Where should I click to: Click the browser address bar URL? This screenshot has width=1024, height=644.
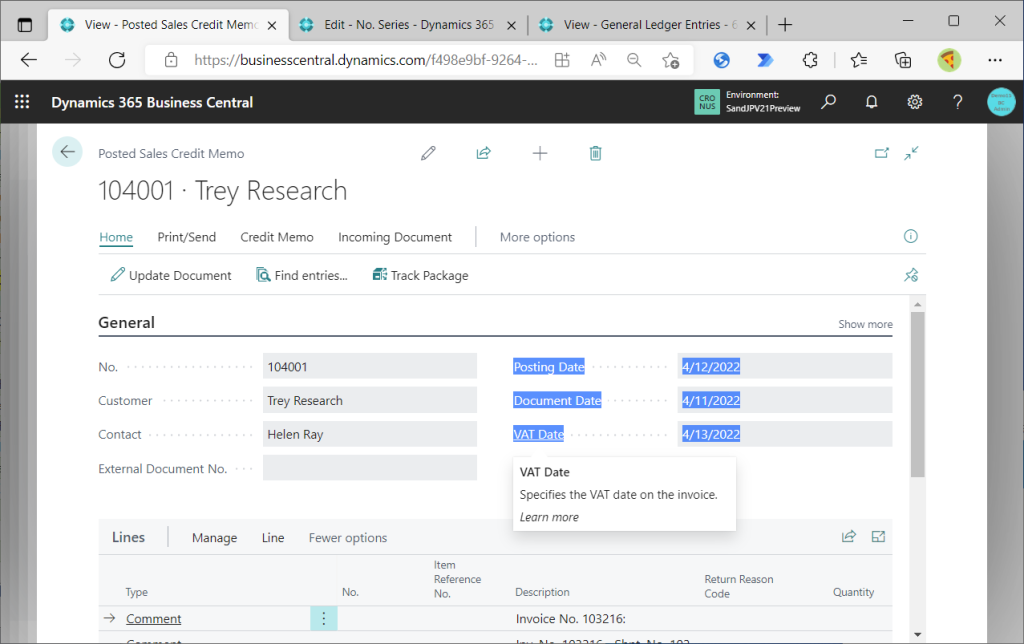[x=366, y=60]
